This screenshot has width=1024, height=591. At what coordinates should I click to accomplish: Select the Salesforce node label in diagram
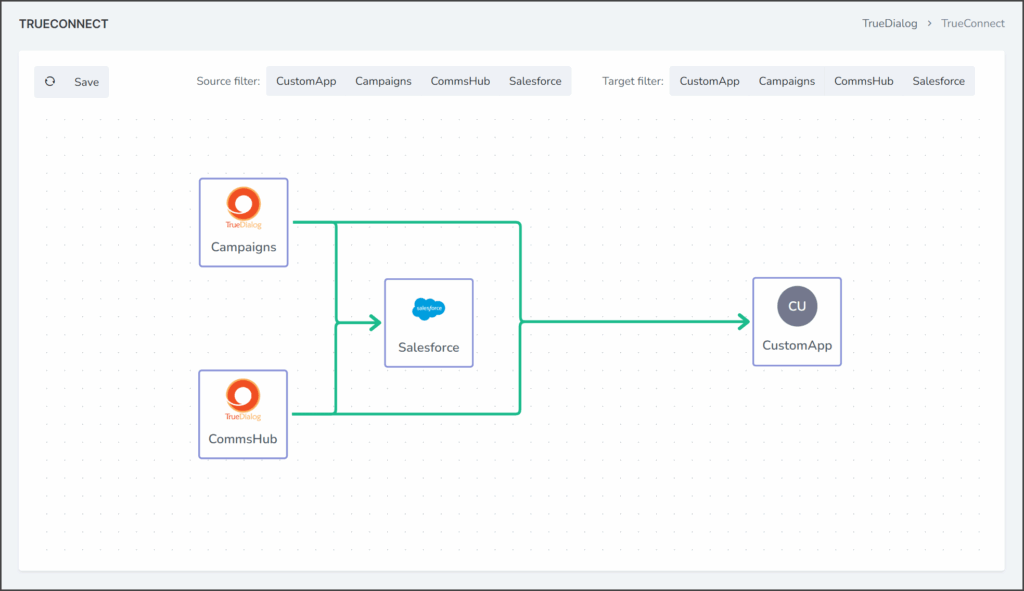tap(428, 347)
